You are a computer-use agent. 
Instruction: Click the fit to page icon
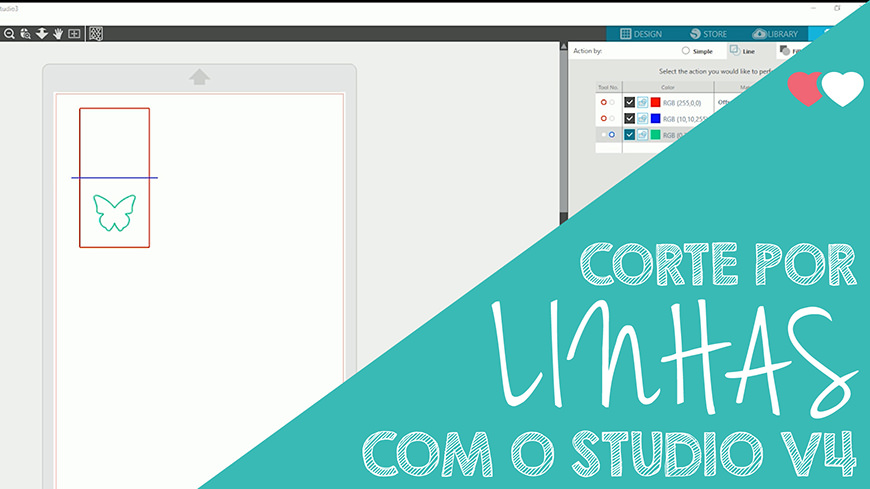pyautogui.click(x=75, y=33)
